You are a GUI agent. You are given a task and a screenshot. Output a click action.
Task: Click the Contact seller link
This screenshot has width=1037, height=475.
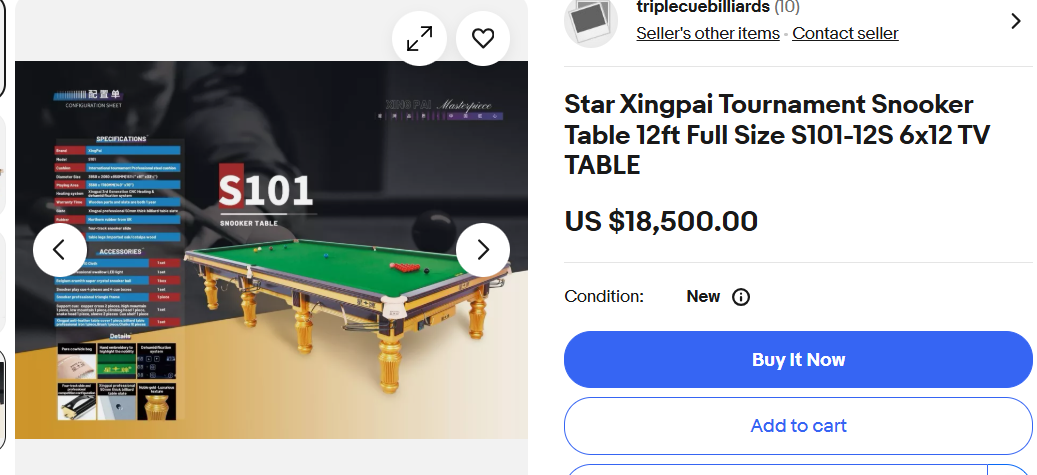click(845, 33)
